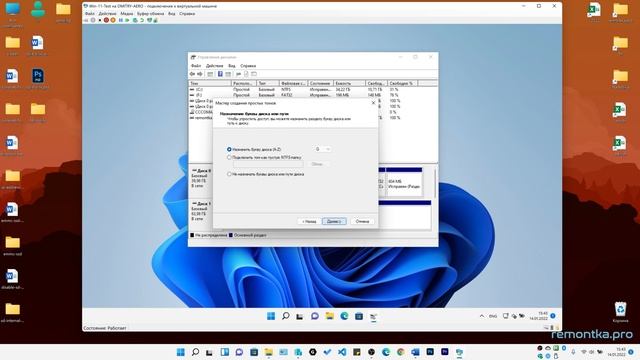Open the Recycle Bin on host desktop
This screenshot has height=360, width=640.
pos(620,312)
